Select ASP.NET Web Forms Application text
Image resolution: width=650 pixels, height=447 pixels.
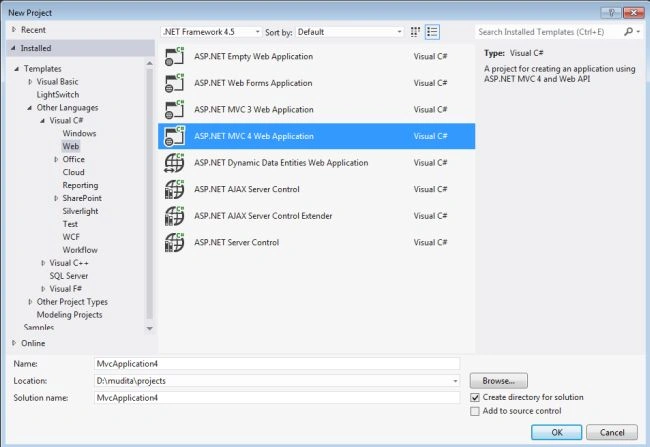coord(253,83)
